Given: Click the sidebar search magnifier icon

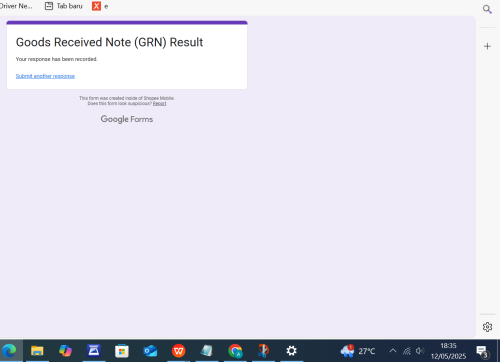Looking at the screenshot, I should [x=487, y=9].
